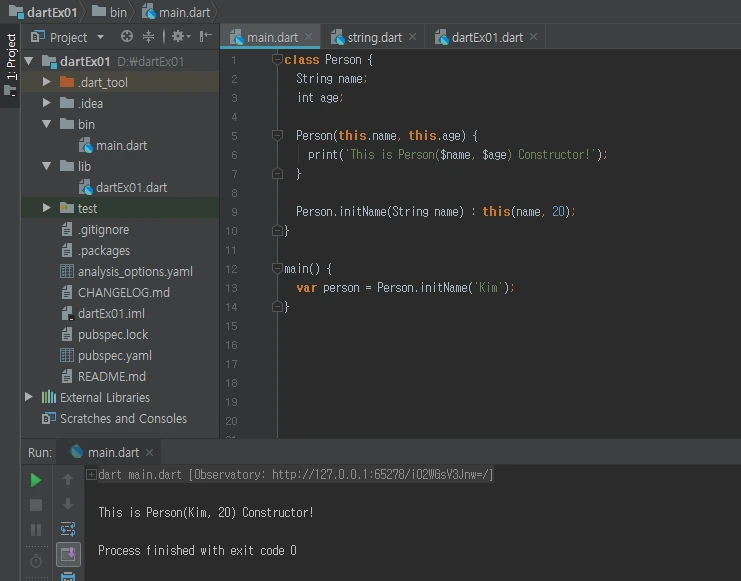Toggle soft-wrap in Run console
Image resolution: width=741 pixels, height=581 pixels.
tap(68, 529)
